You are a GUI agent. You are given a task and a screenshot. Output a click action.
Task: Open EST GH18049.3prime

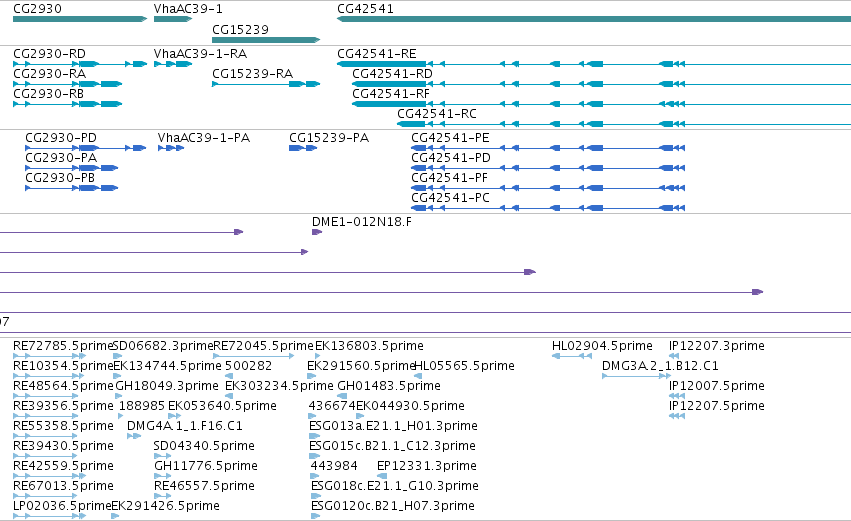pyautogui.click(x=119, y=396)
